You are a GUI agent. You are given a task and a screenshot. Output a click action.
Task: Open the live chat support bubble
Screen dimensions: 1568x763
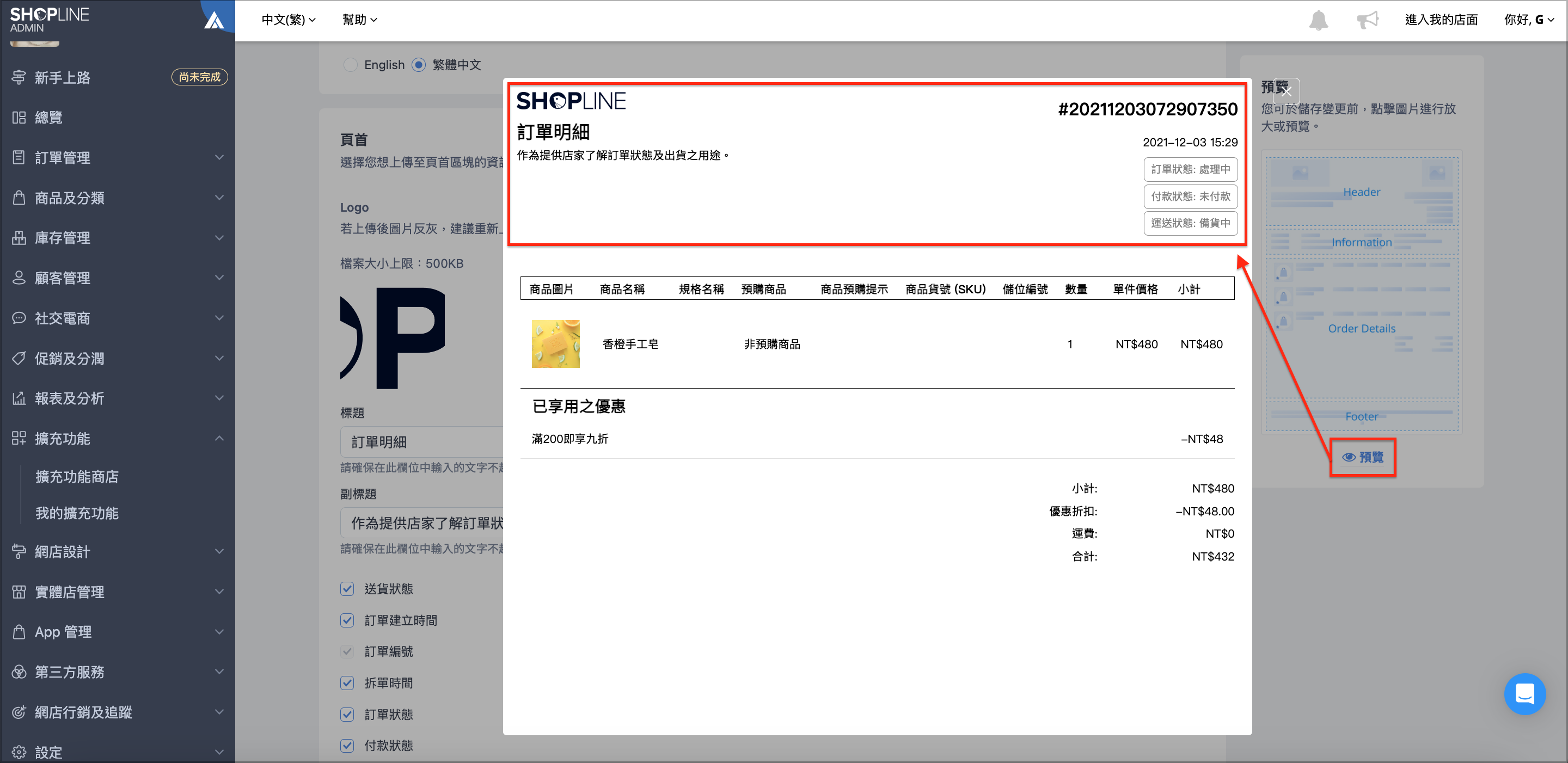tap(1524, 694)
